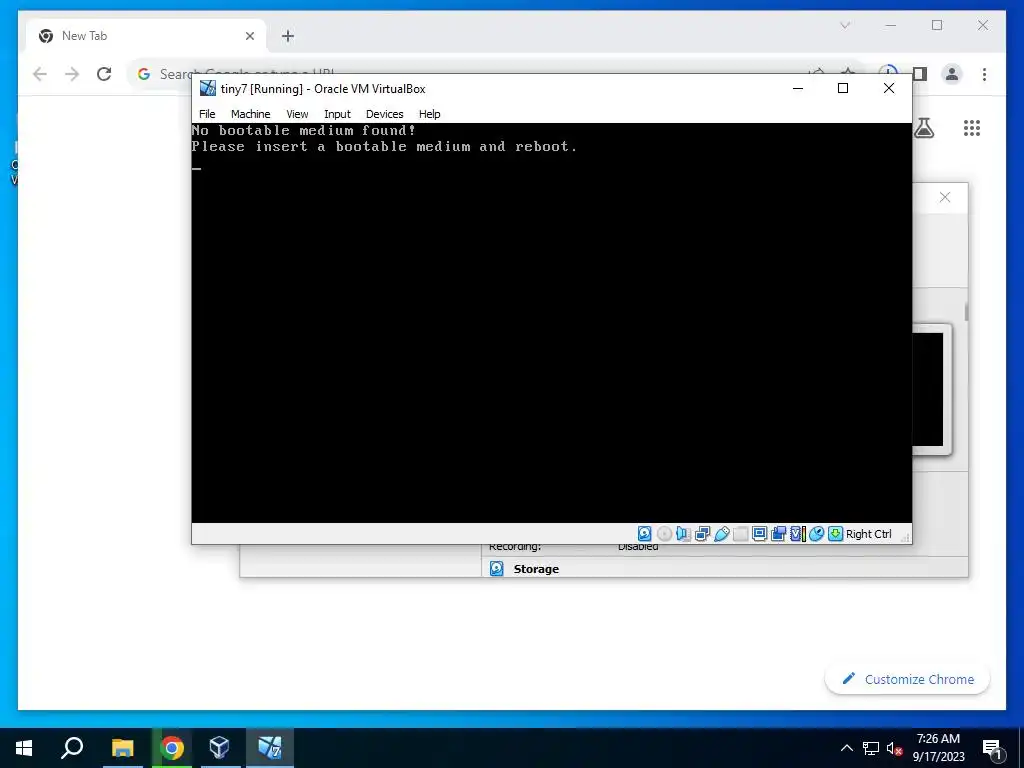Close the tiny7 VirtualBox VM window
Viewport: 1024px width, 768px height.
889,88
